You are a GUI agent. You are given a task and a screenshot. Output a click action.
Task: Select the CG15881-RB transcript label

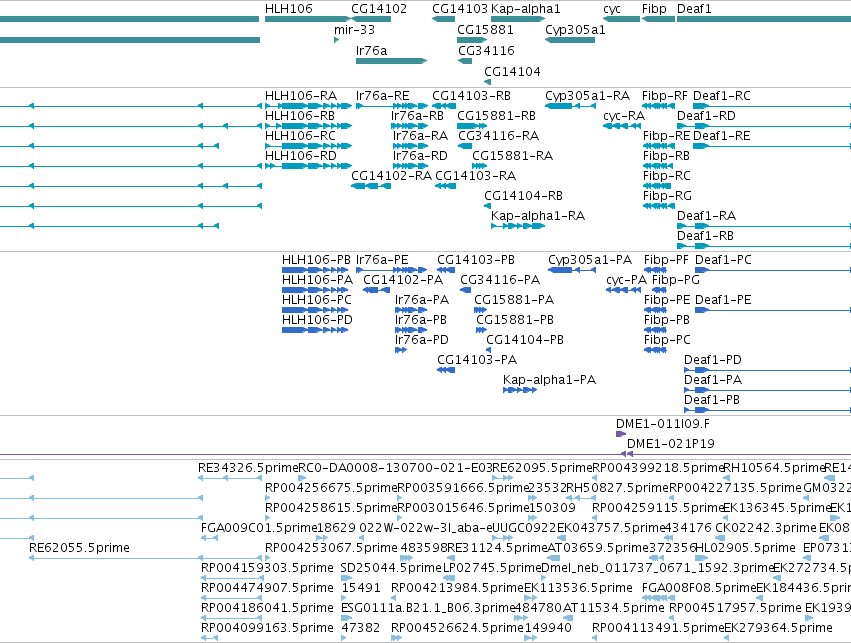click(x=497, y=116)
